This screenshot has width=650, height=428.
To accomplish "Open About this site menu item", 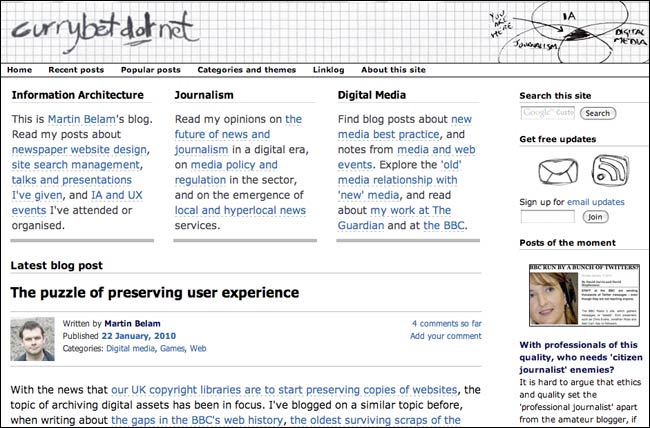I will 393,70.
